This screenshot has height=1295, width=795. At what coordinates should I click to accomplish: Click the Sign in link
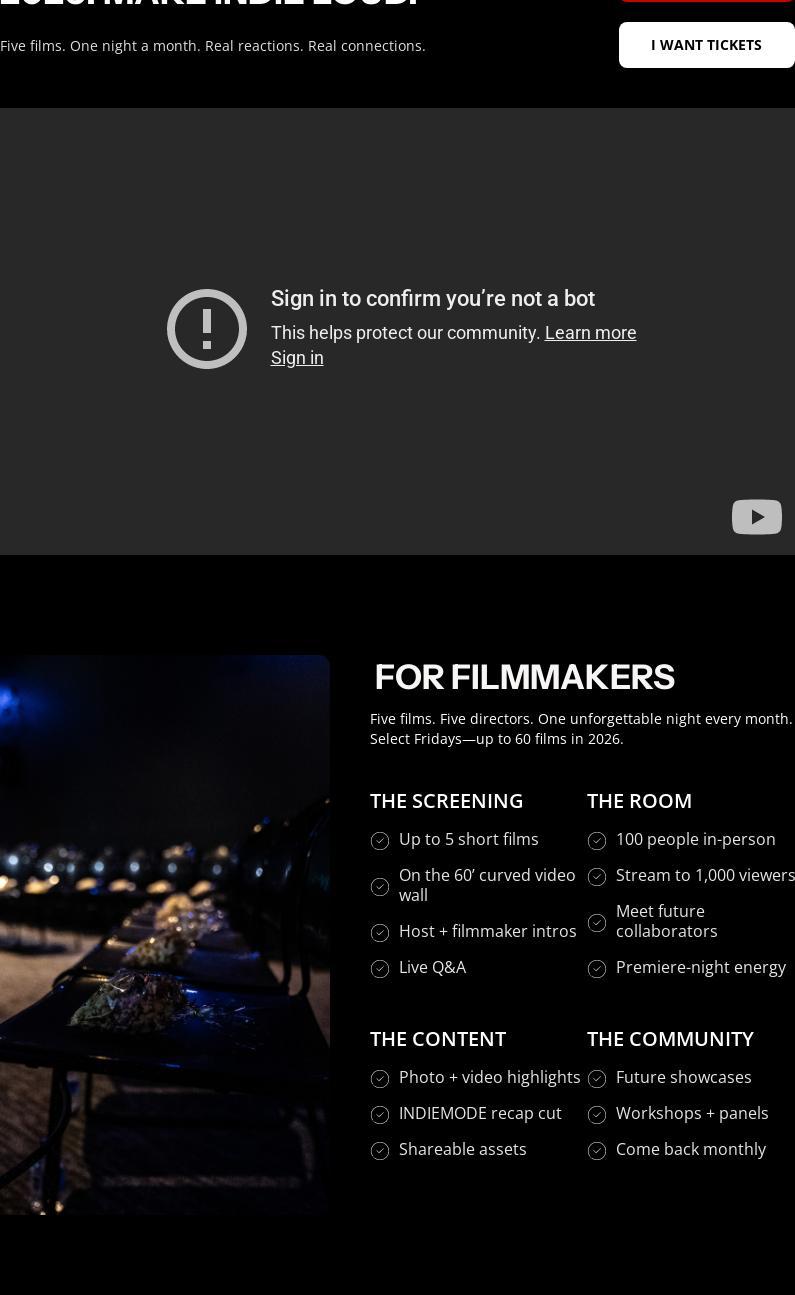point(297,358)
